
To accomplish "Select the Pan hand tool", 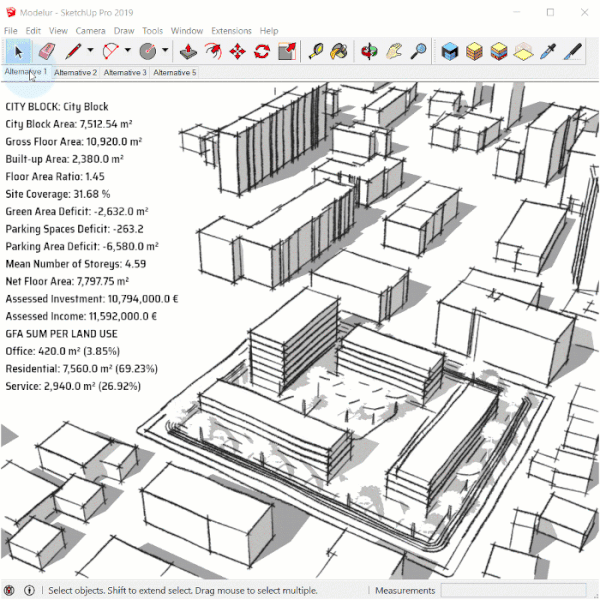I will click(394, 51).
